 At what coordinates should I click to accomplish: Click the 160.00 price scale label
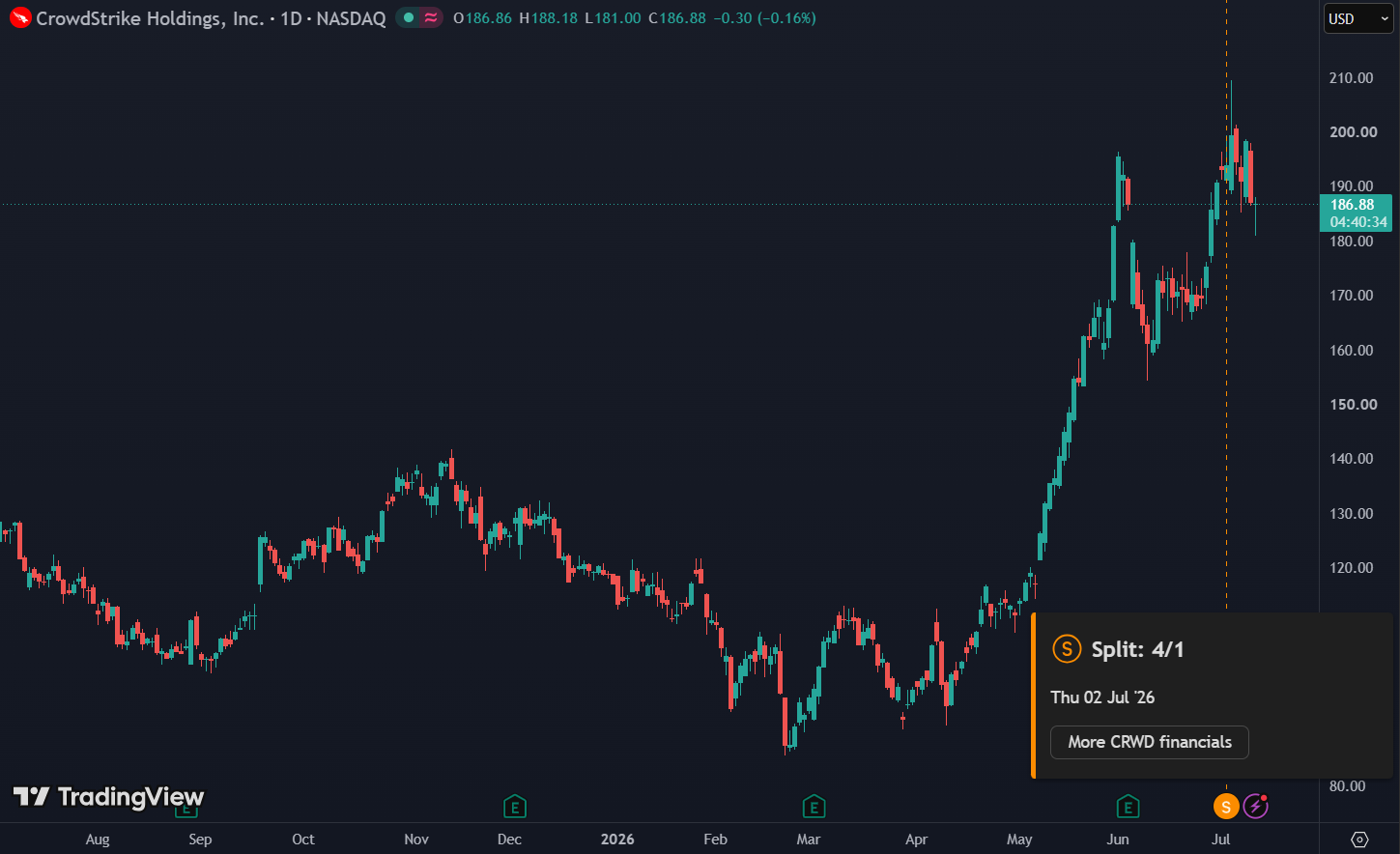(x=1351, y=351)
